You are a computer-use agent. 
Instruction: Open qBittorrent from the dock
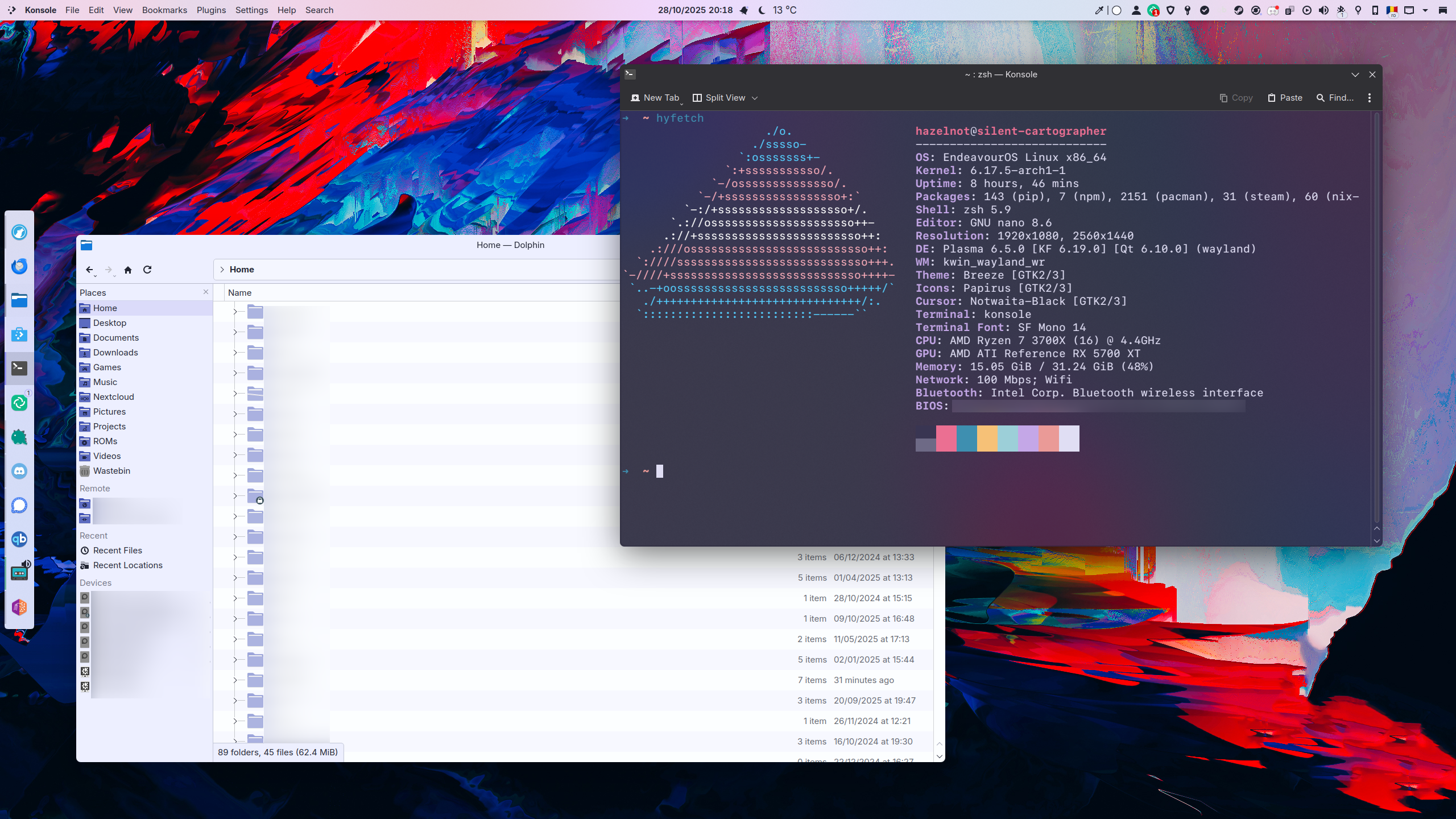[x=19, y=539]
